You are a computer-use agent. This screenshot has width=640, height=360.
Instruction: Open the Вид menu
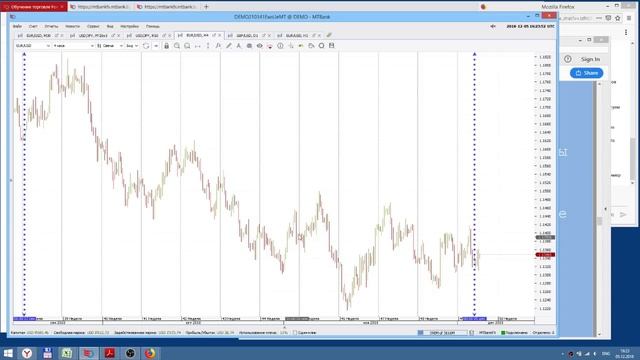[x=110, y=26]
